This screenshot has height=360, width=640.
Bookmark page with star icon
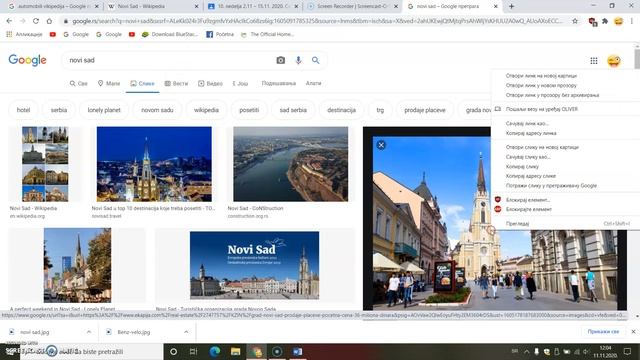575,21
